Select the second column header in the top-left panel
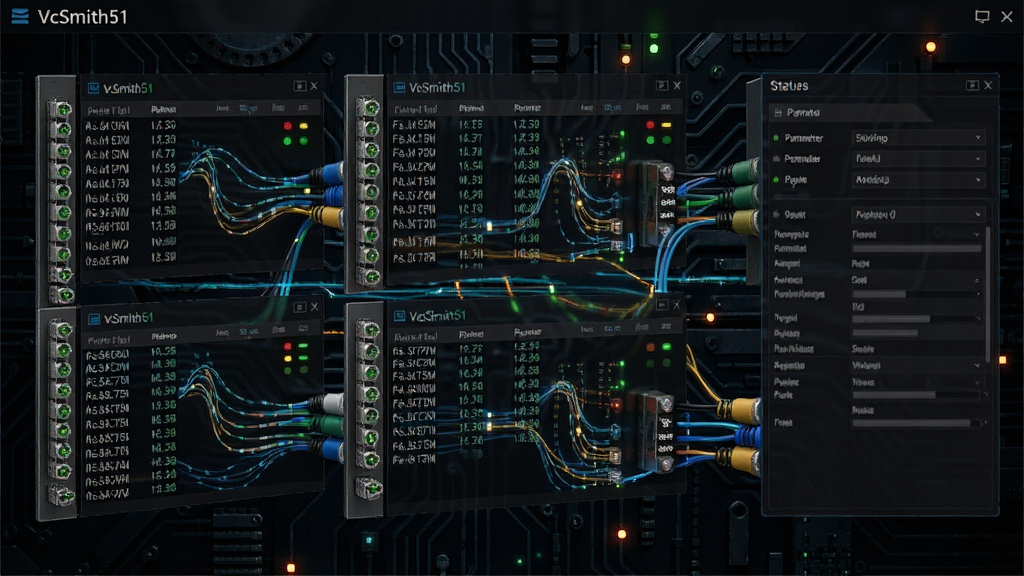The image size is (1024, 576). point(163,110)
